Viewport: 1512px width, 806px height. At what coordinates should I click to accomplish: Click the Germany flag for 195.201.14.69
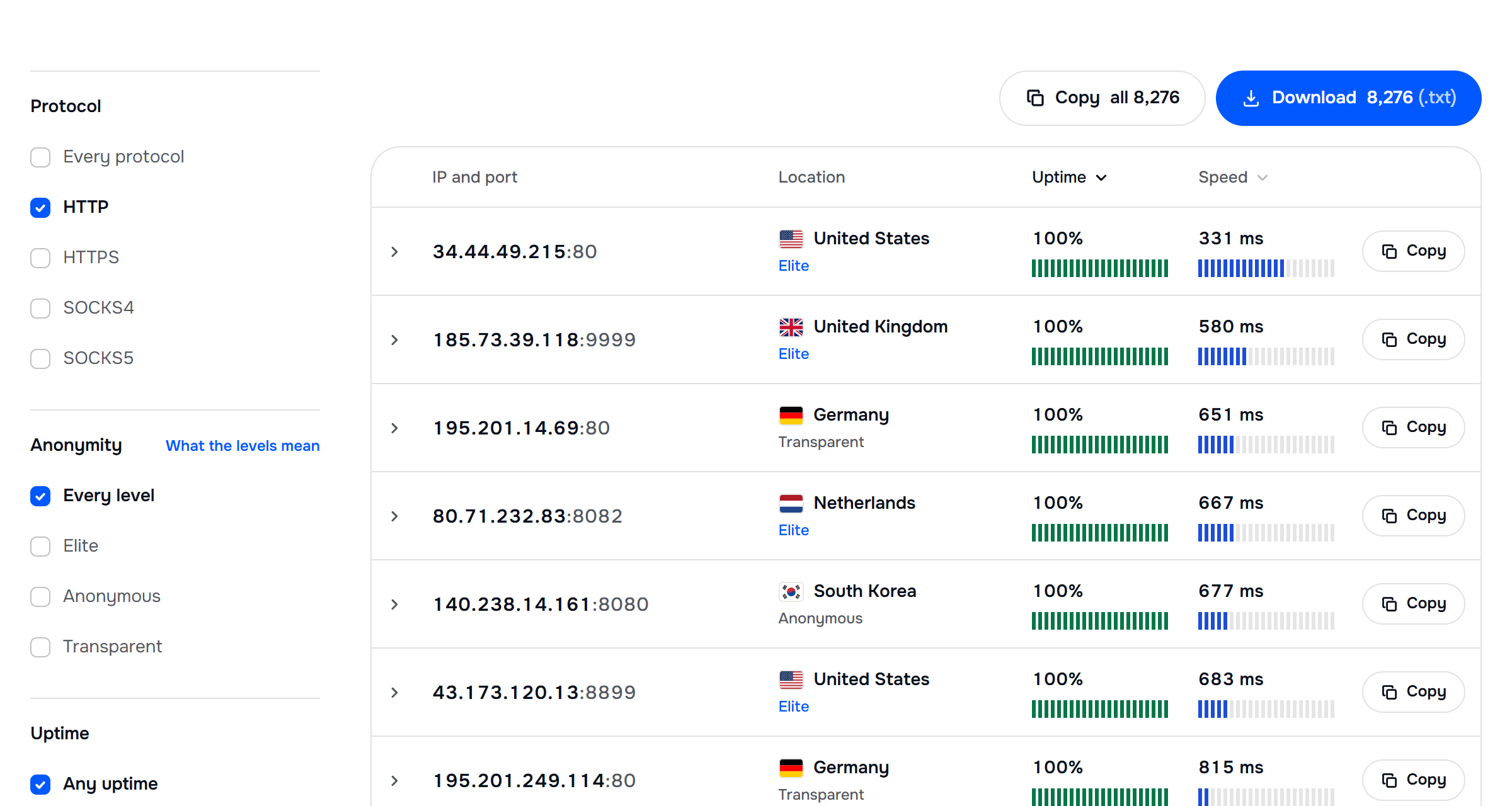pos(791,415)
